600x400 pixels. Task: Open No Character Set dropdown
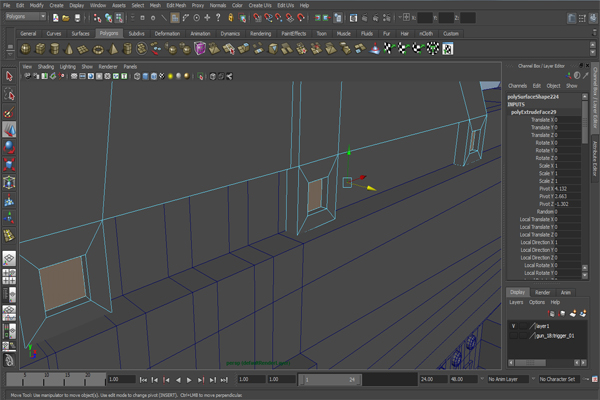(560, 379)
